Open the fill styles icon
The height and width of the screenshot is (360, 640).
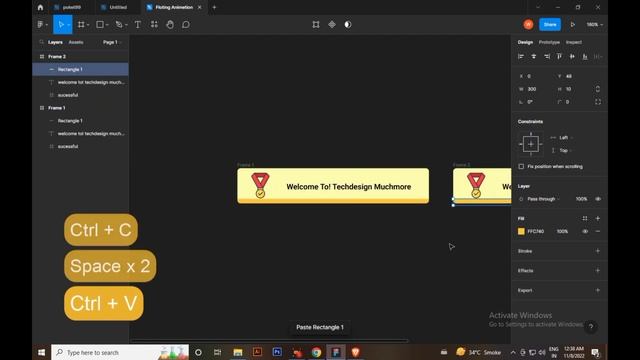click(585, 218)
